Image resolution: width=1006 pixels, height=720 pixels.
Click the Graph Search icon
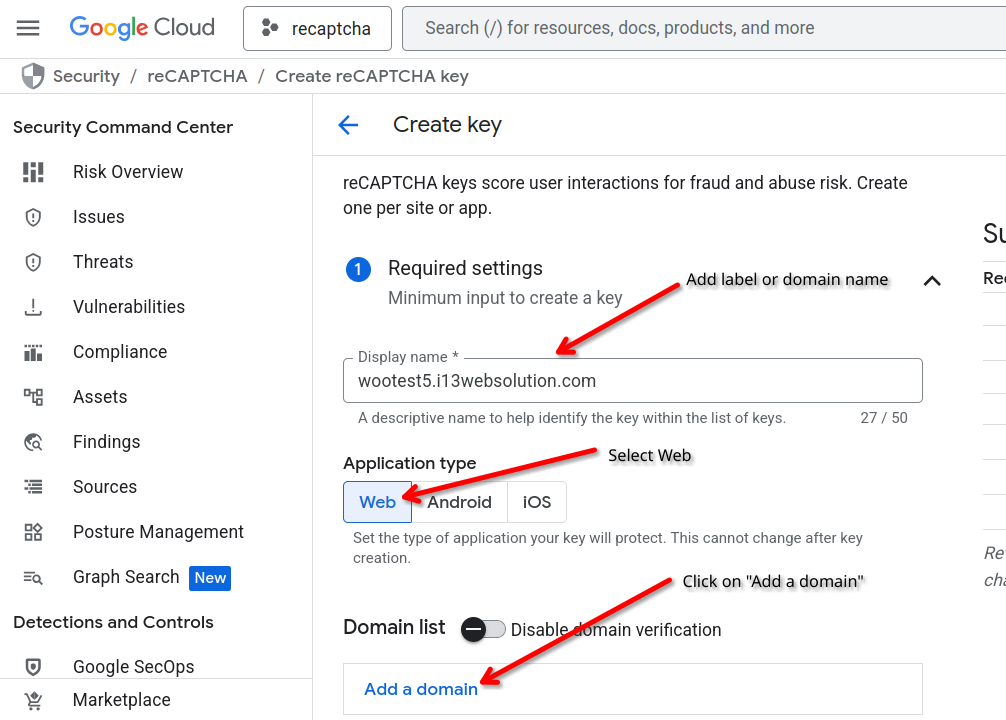[x=33, y=578]
